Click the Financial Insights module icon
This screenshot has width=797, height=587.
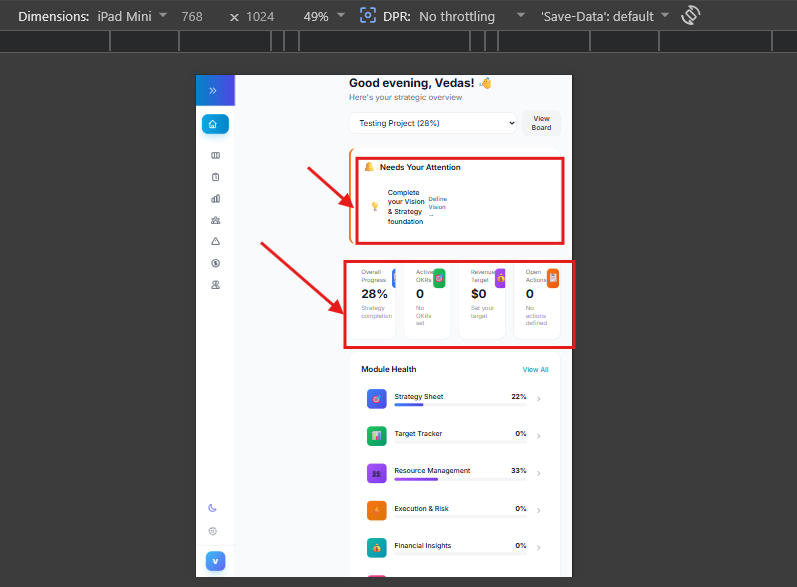(377, 547)
